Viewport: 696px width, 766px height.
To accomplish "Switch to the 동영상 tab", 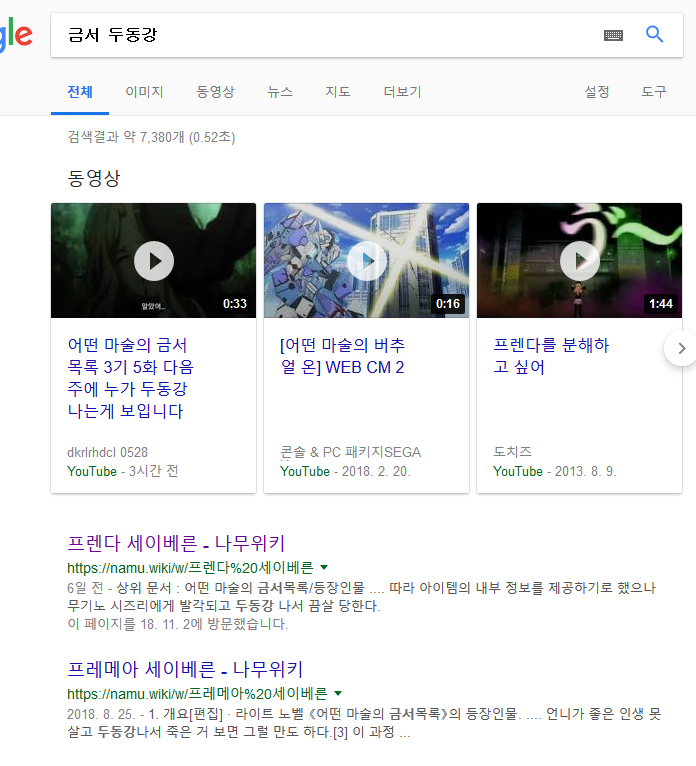I will pos(215,92).
